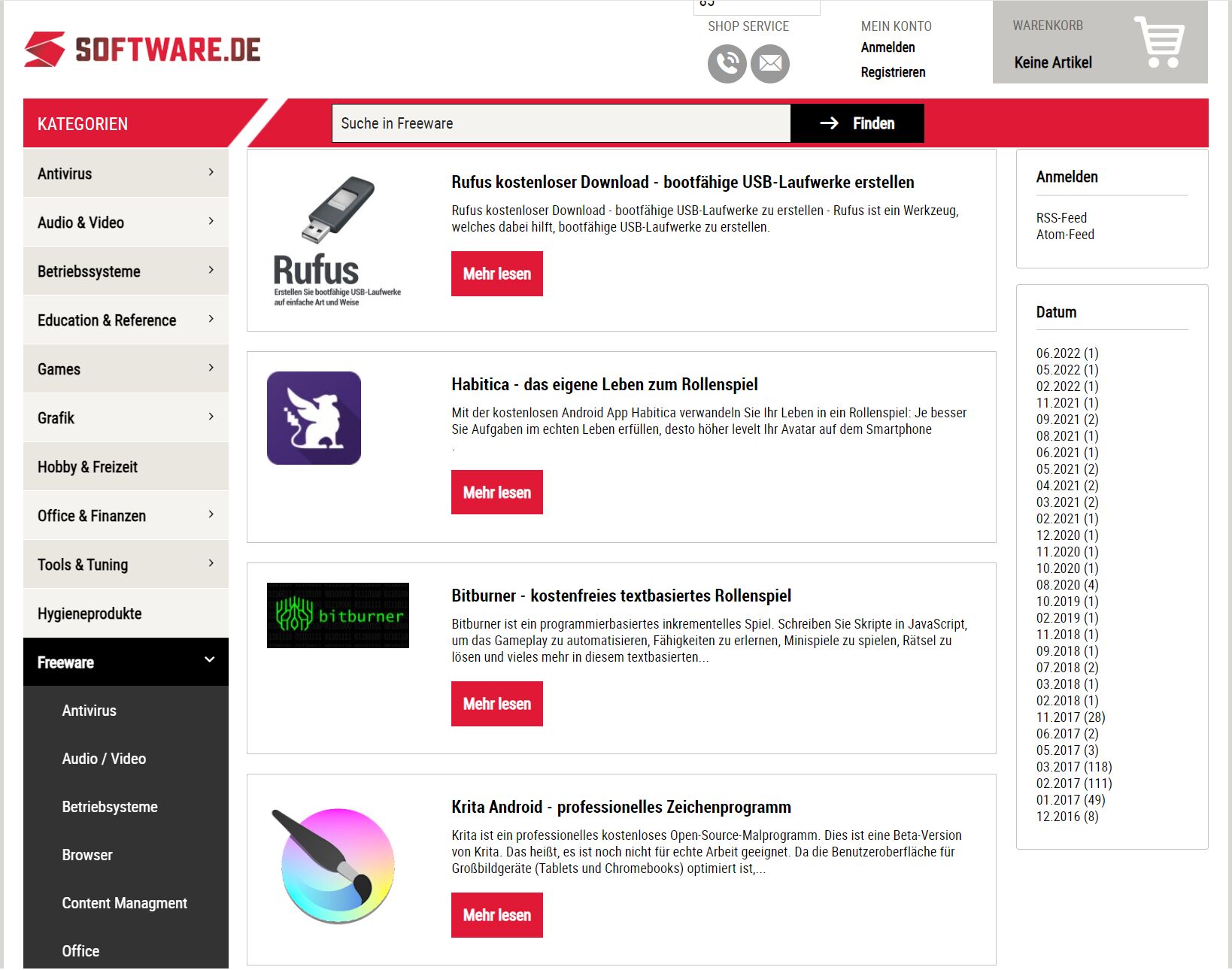Collapse the Freeware category chevron

pos(210,660)
